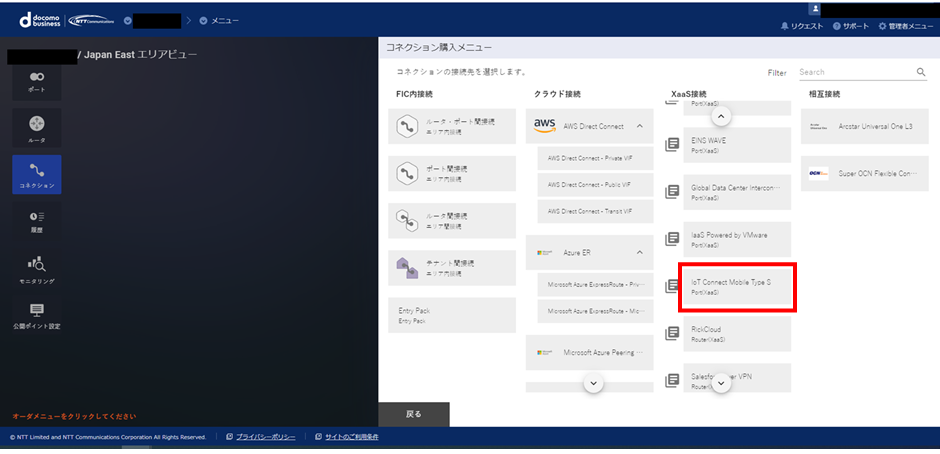
Task: Click the XaaS list up arrow
Action: click(721, 116)
